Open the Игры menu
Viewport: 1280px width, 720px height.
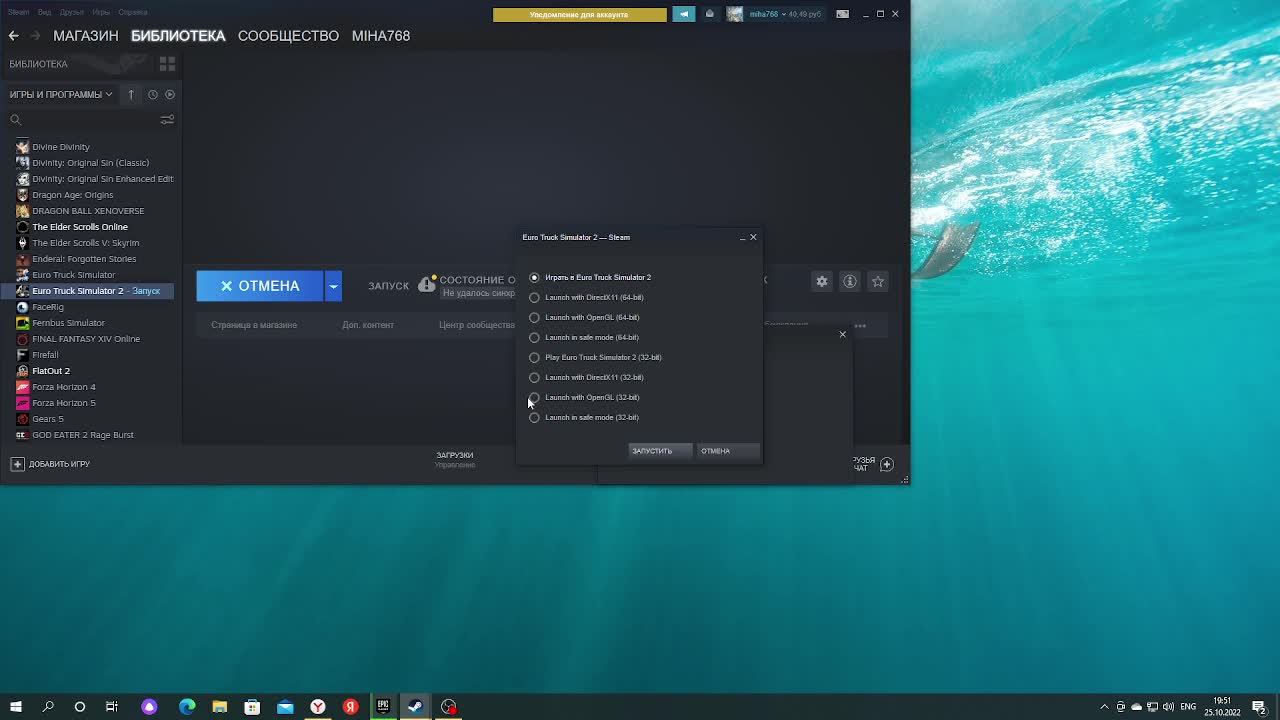coord(101,13)
